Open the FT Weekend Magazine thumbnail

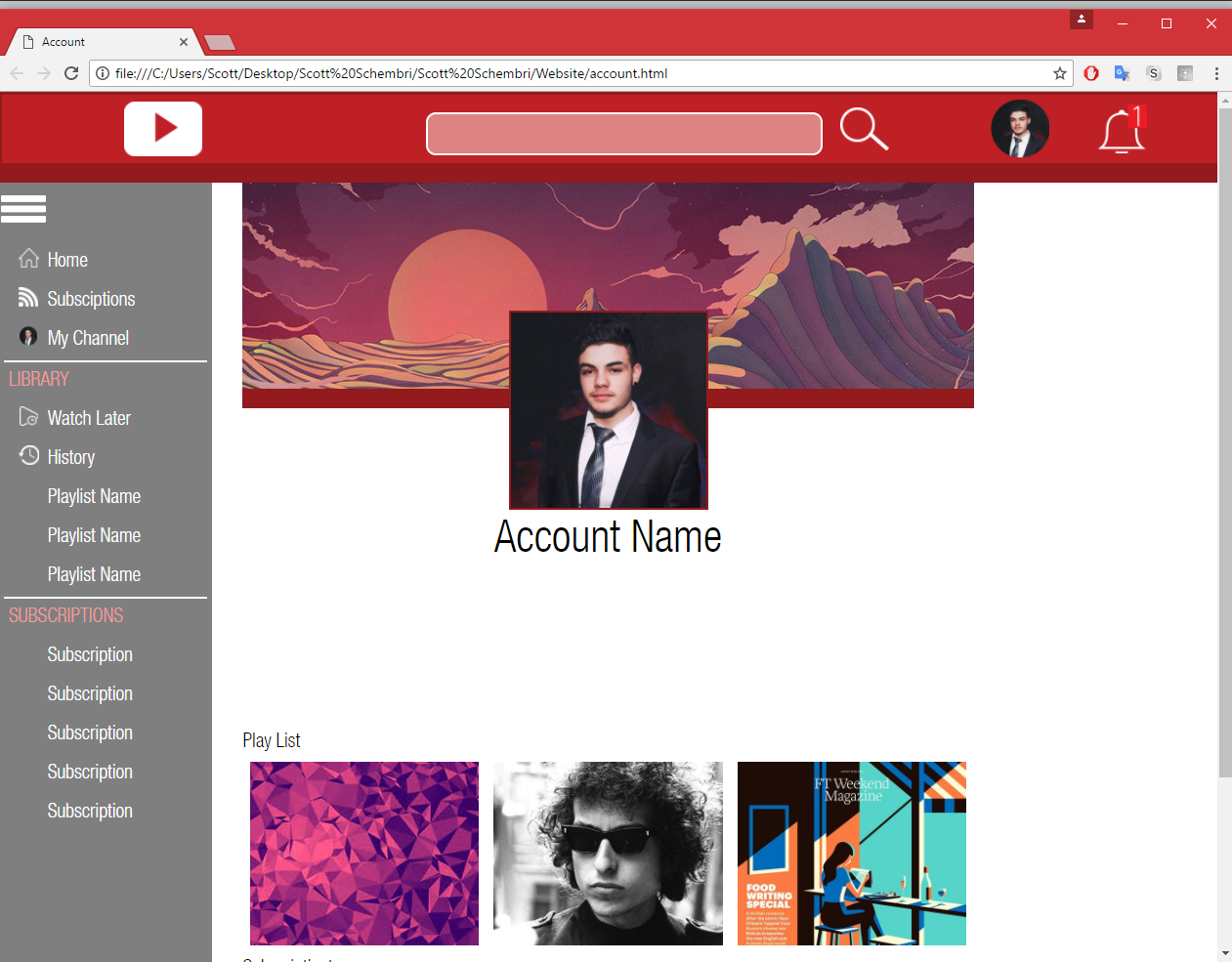[x=852, y=854]
